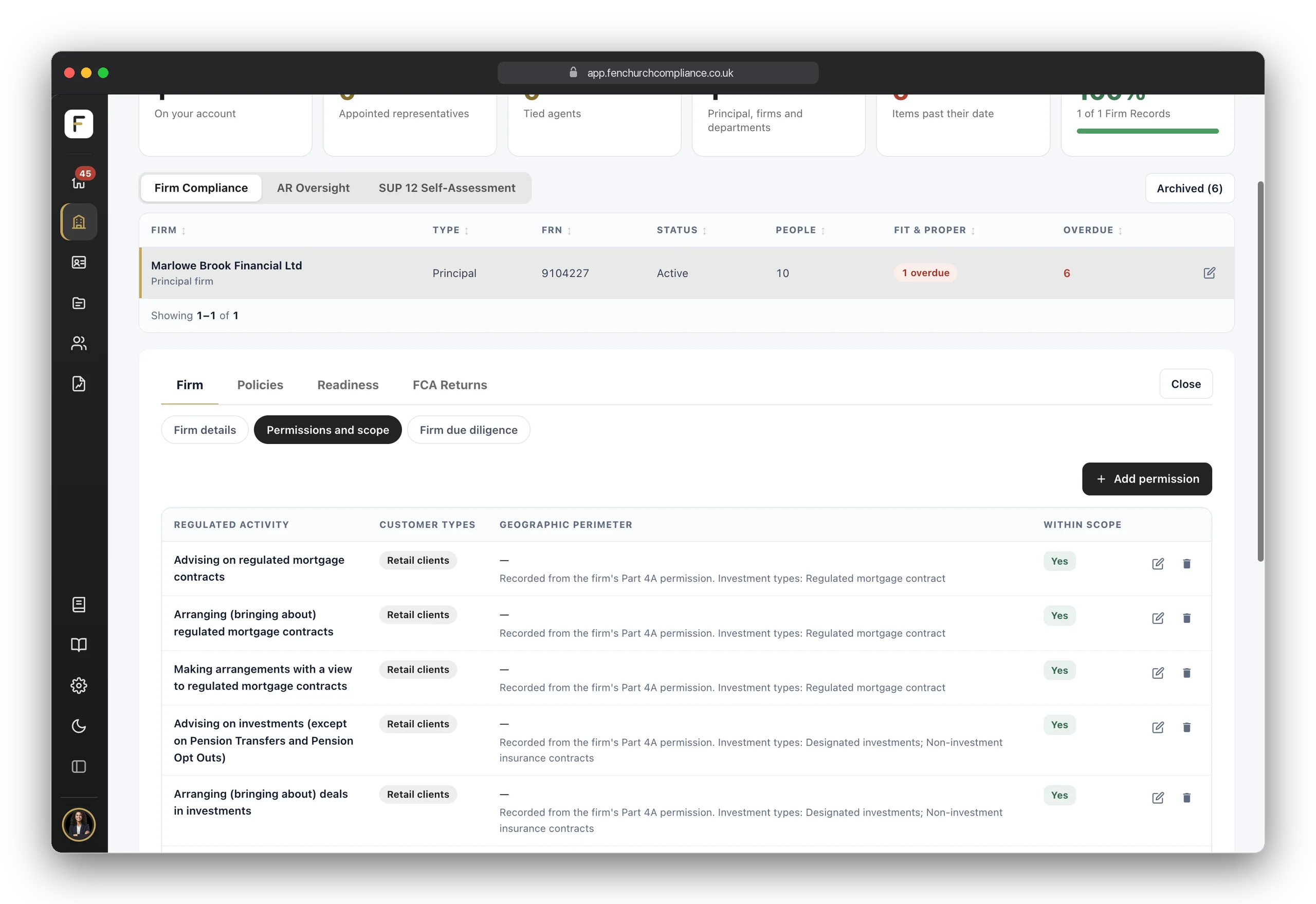
Task: Switch to SUP 12 Self-Assessment tab
Action: pyautogui.click(x=446, y=188)
